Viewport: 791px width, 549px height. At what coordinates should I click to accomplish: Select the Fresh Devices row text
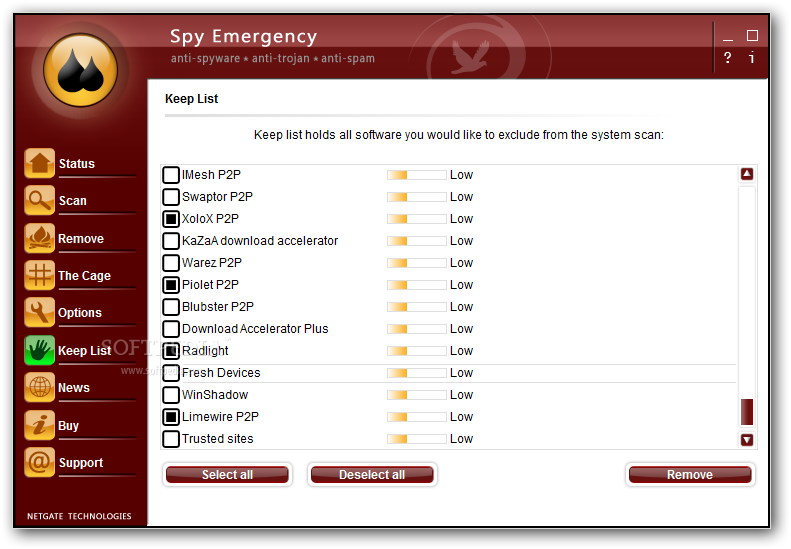point(221,373)
